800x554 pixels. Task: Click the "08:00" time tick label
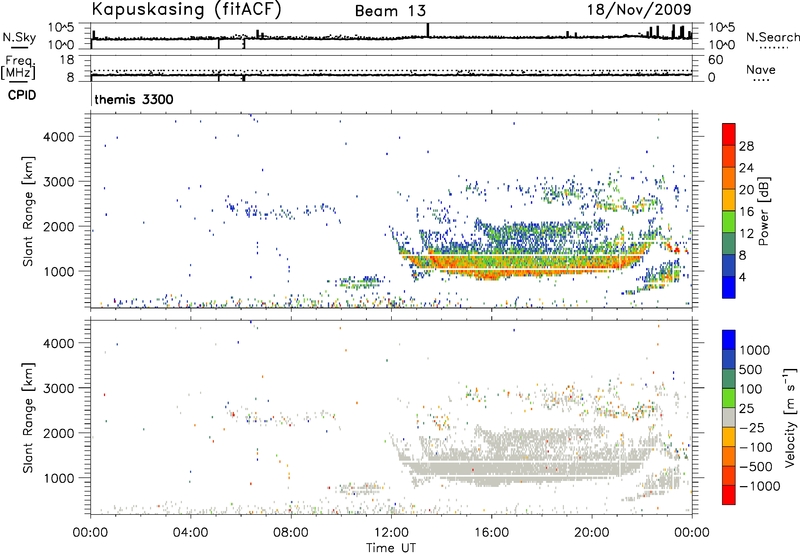291,533
